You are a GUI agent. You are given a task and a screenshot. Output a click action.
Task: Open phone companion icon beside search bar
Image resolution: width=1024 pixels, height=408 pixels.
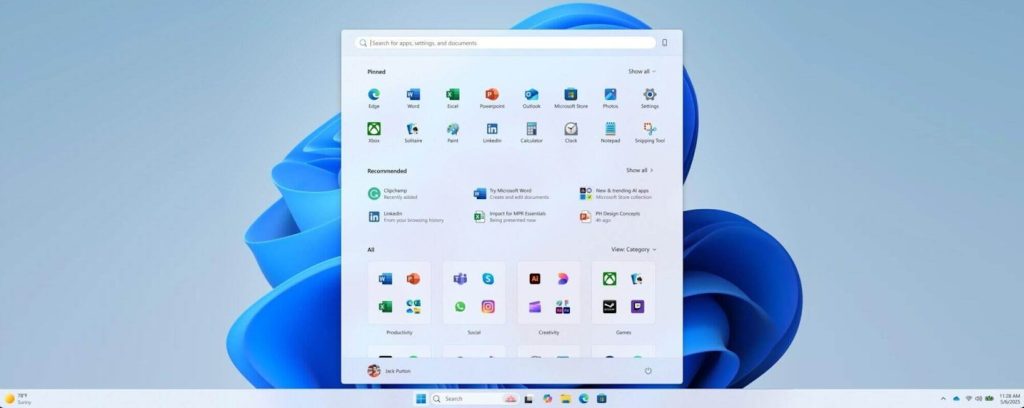coord(664,43)
